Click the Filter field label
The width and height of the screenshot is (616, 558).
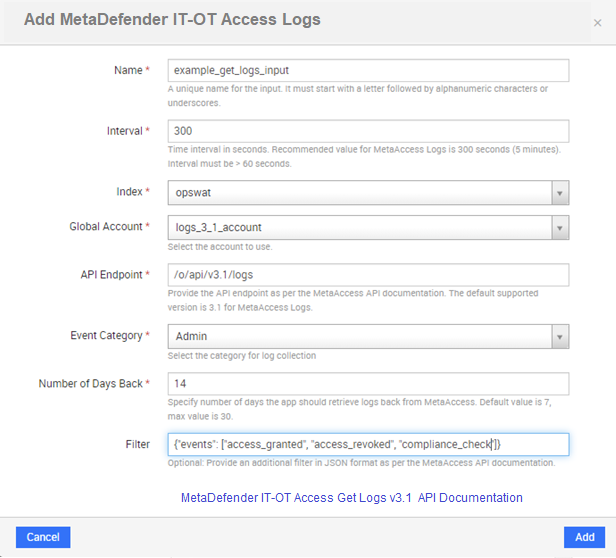click(138, 444)
